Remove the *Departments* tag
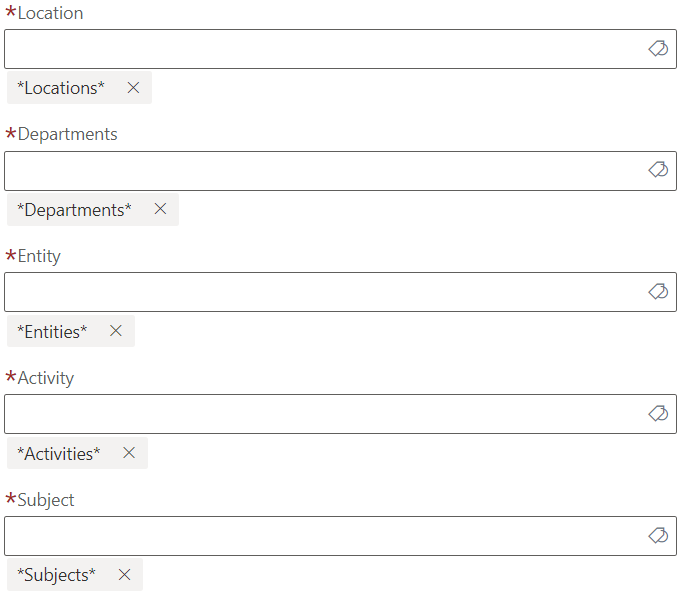Viewport: 680px width, 596px height. pyautogui.click(x=160, y=210)
